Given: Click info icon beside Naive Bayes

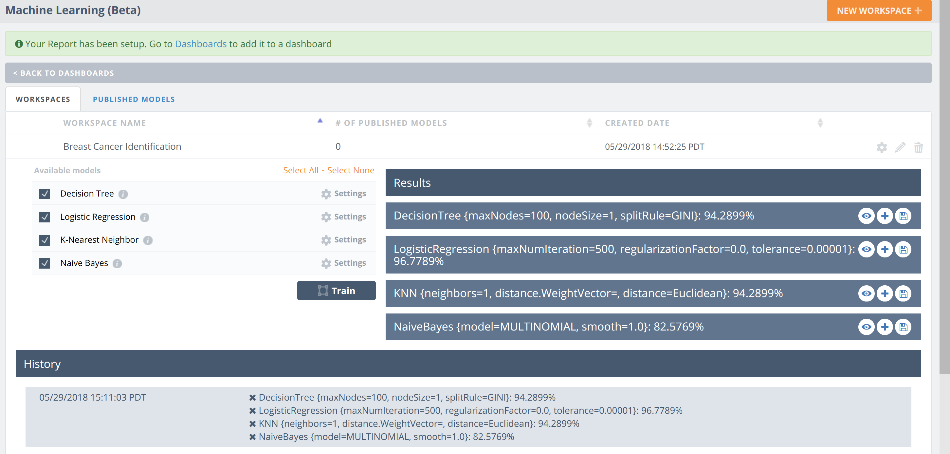Looking at the screenshot, I should (117, 264).
